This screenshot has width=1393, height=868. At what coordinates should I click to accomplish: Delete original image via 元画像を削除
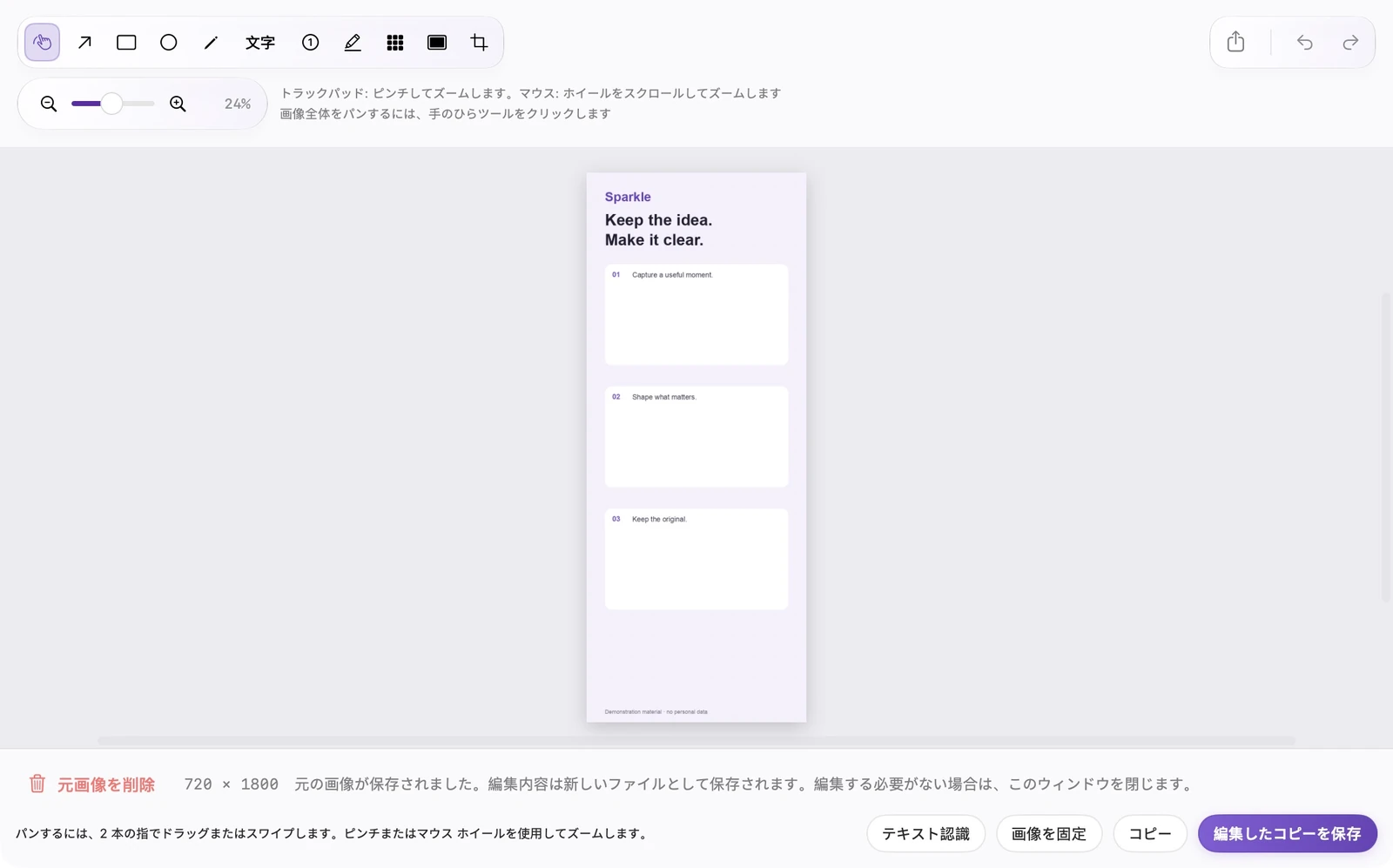coord(91,784)
